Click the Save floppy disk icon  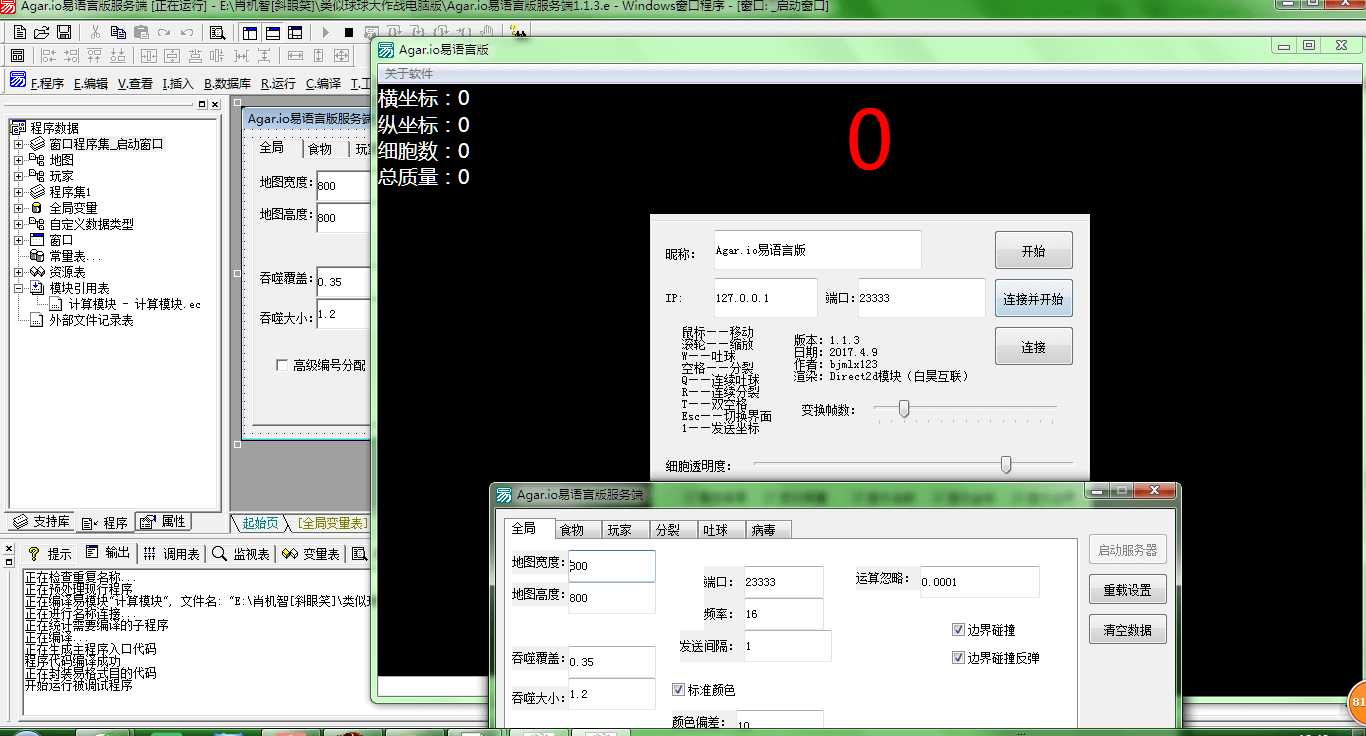[x=63, y=32]
